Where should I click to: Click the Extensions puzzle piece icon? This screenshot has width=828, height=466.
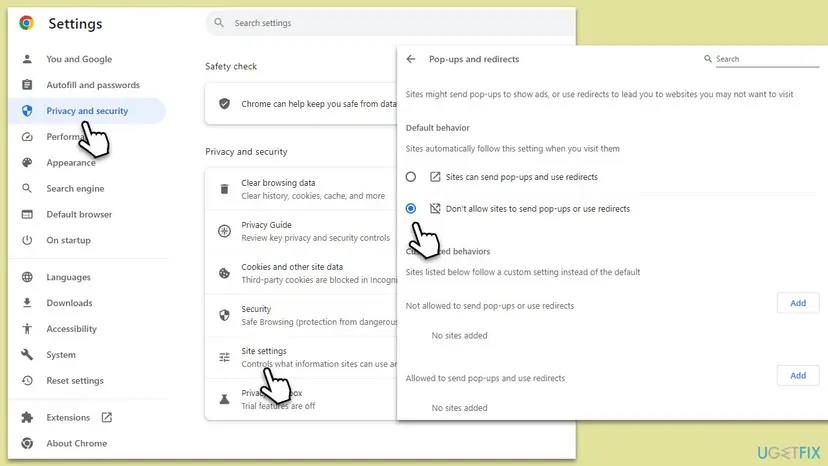click(x=27, y=417)
